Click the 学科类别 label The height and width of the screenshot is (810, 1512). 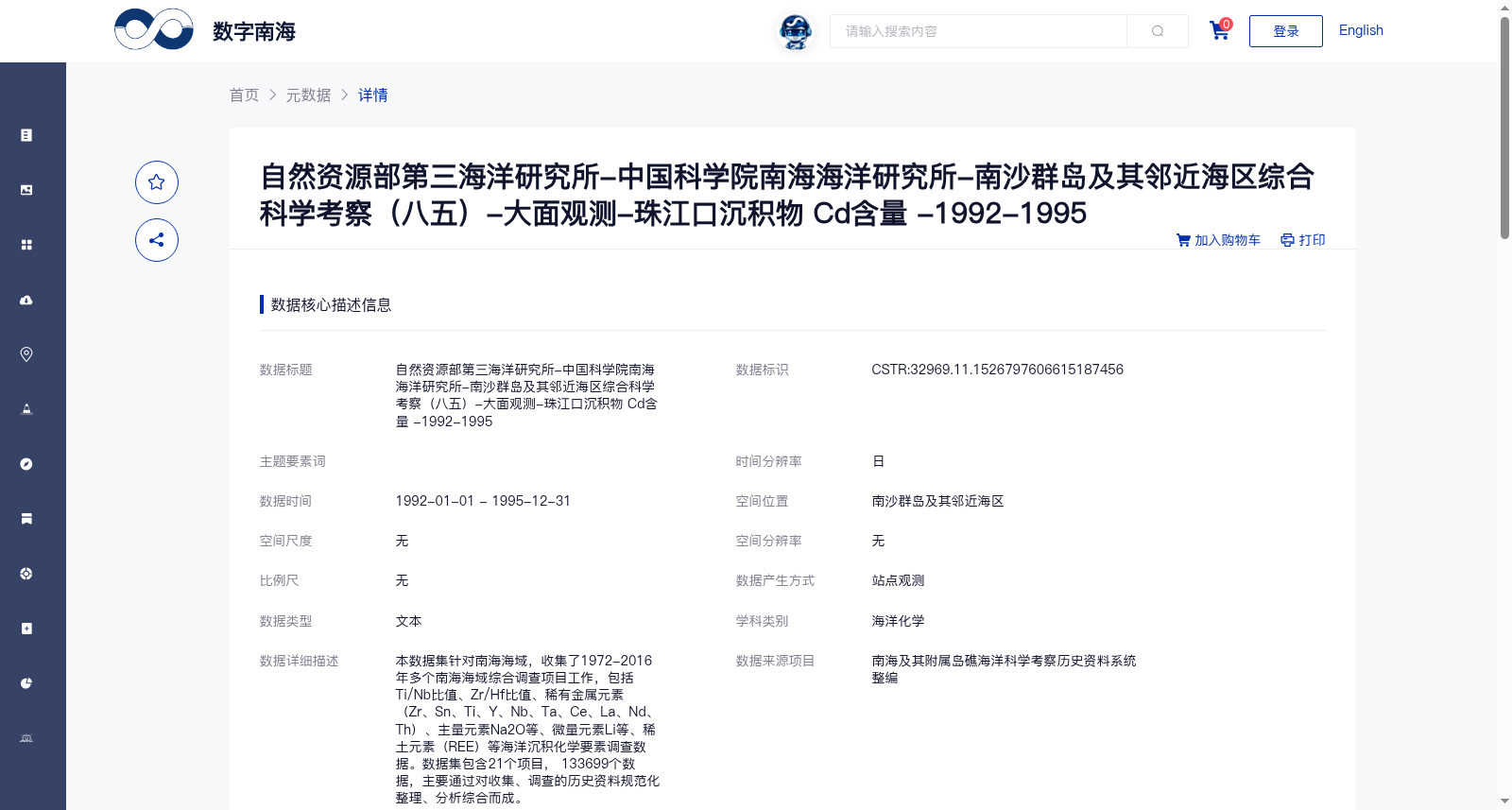click(762, 621)
